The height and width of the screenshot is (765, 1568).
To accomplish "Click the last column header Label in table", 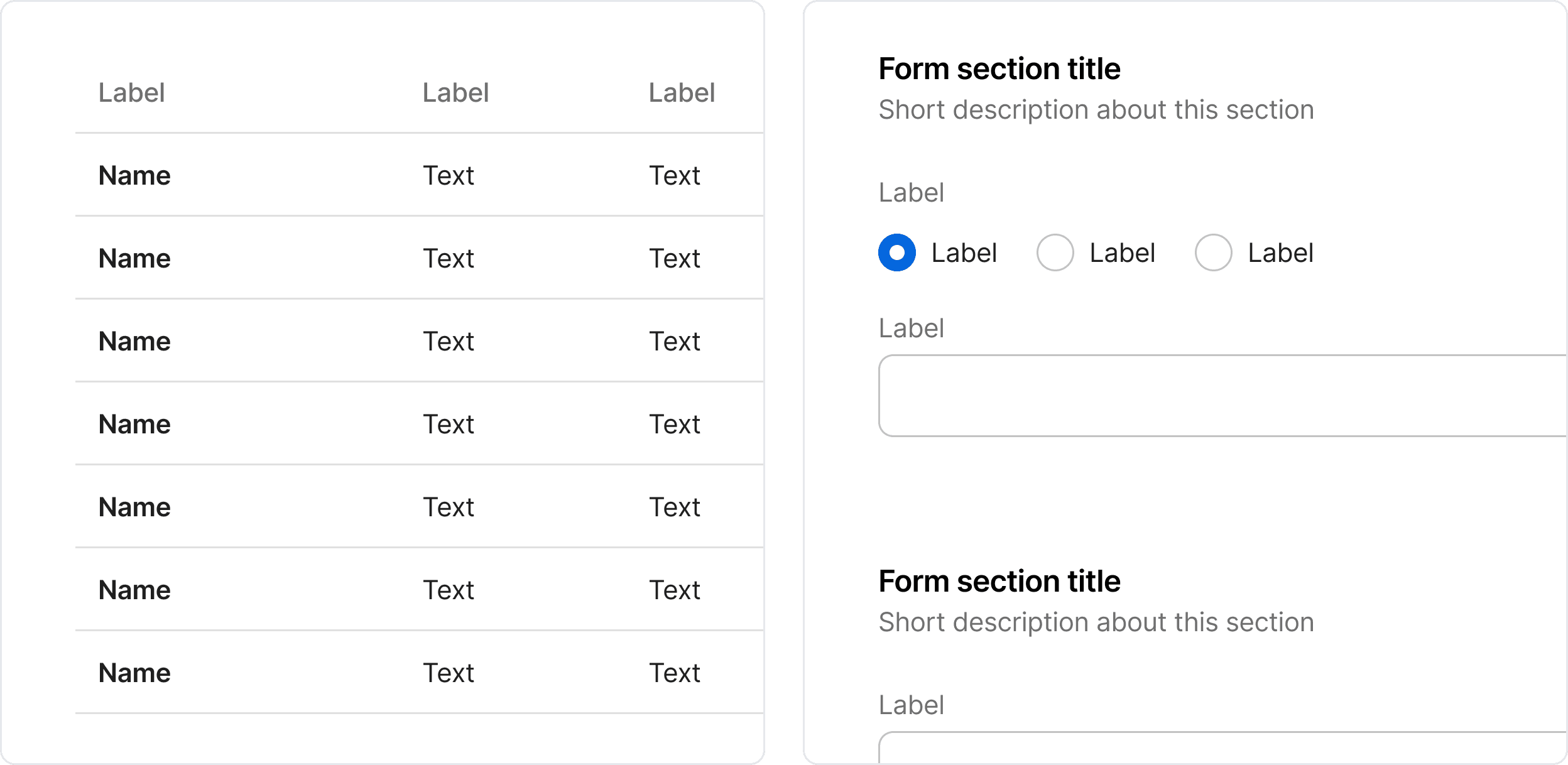I will 682,93.
